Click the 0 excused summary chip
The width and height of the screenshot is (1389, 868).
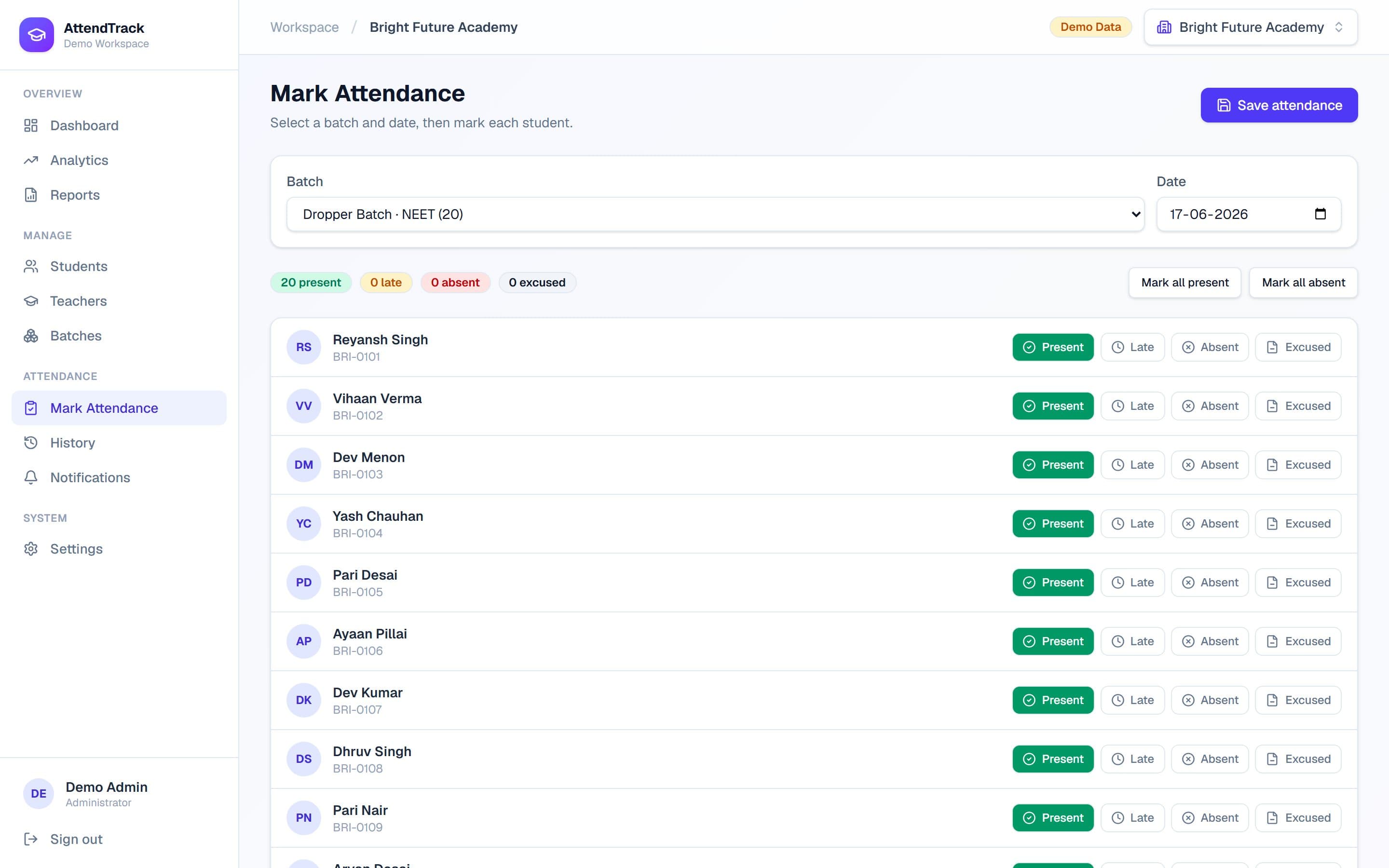click(x=537, y=283)
